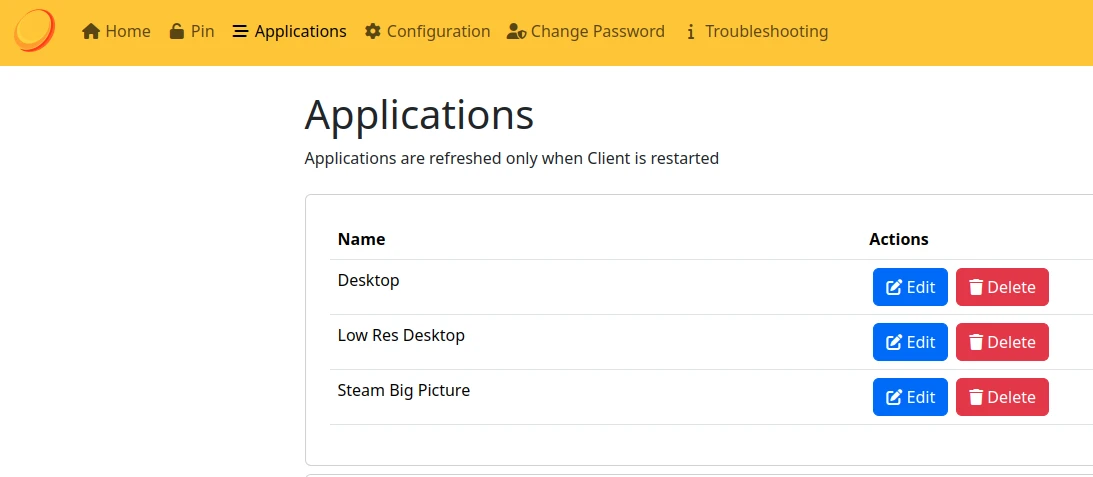The image size is (1093, 477).
Task: Delete the Low Res Desktop application
Action: (x=1002, y=342)
